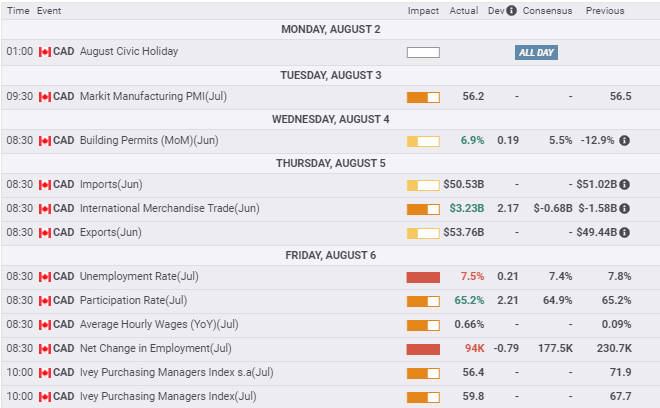Image resolution: width=660 pixels, height=408 pixels.
Task: Click info icon on Exports row
Action: click(624, 232)
